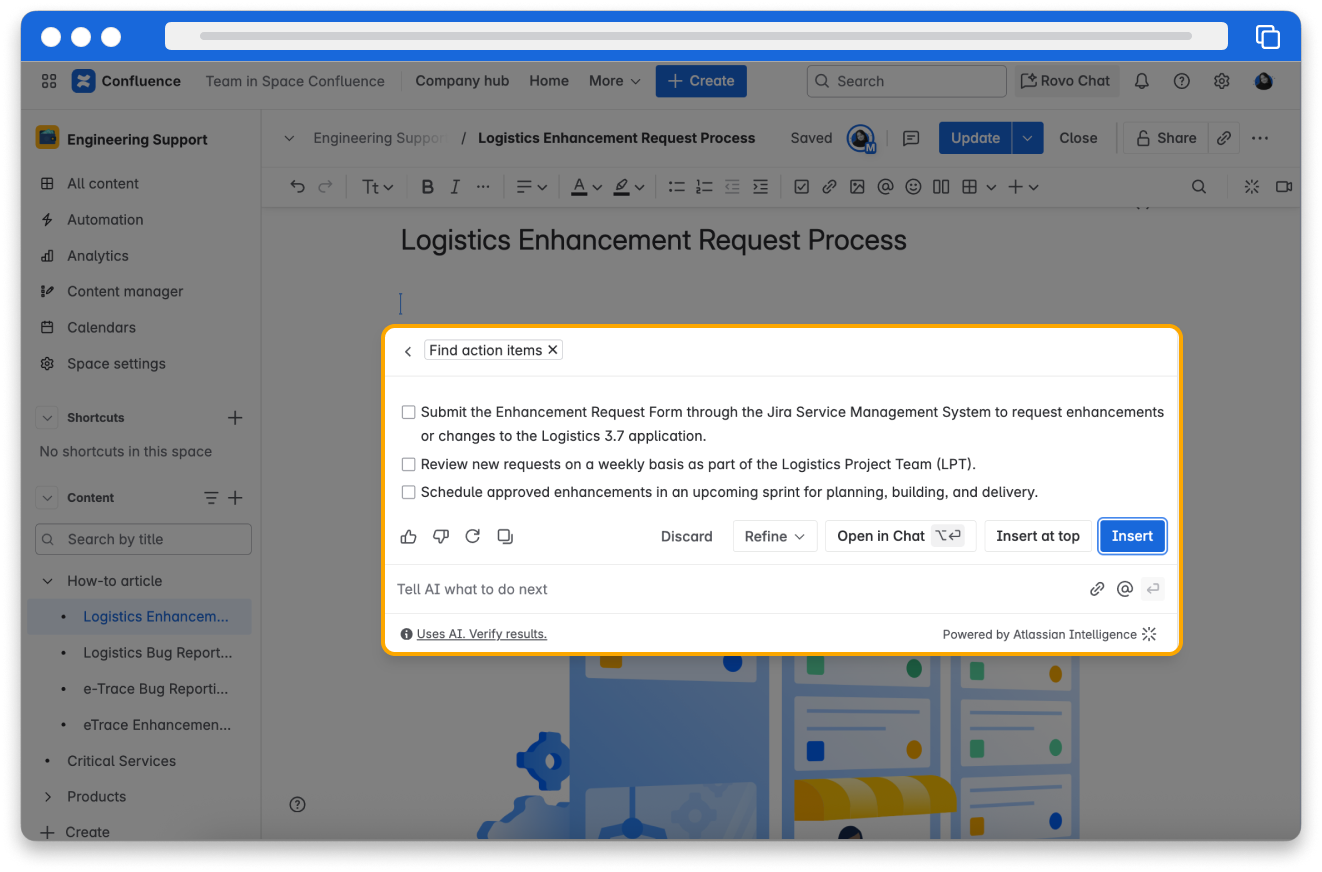The height and width of the screenshot is (872, 1322).
Task: Open the More menu in top navigation
Action: 614,81
